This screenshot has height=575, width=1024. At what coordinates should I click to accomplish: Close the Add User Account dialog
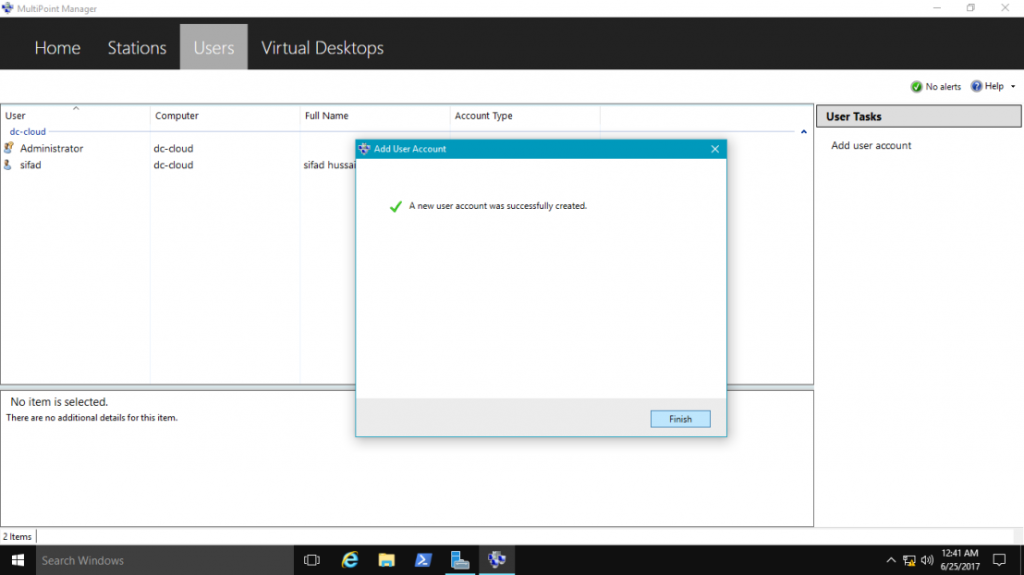coord(714,149)
